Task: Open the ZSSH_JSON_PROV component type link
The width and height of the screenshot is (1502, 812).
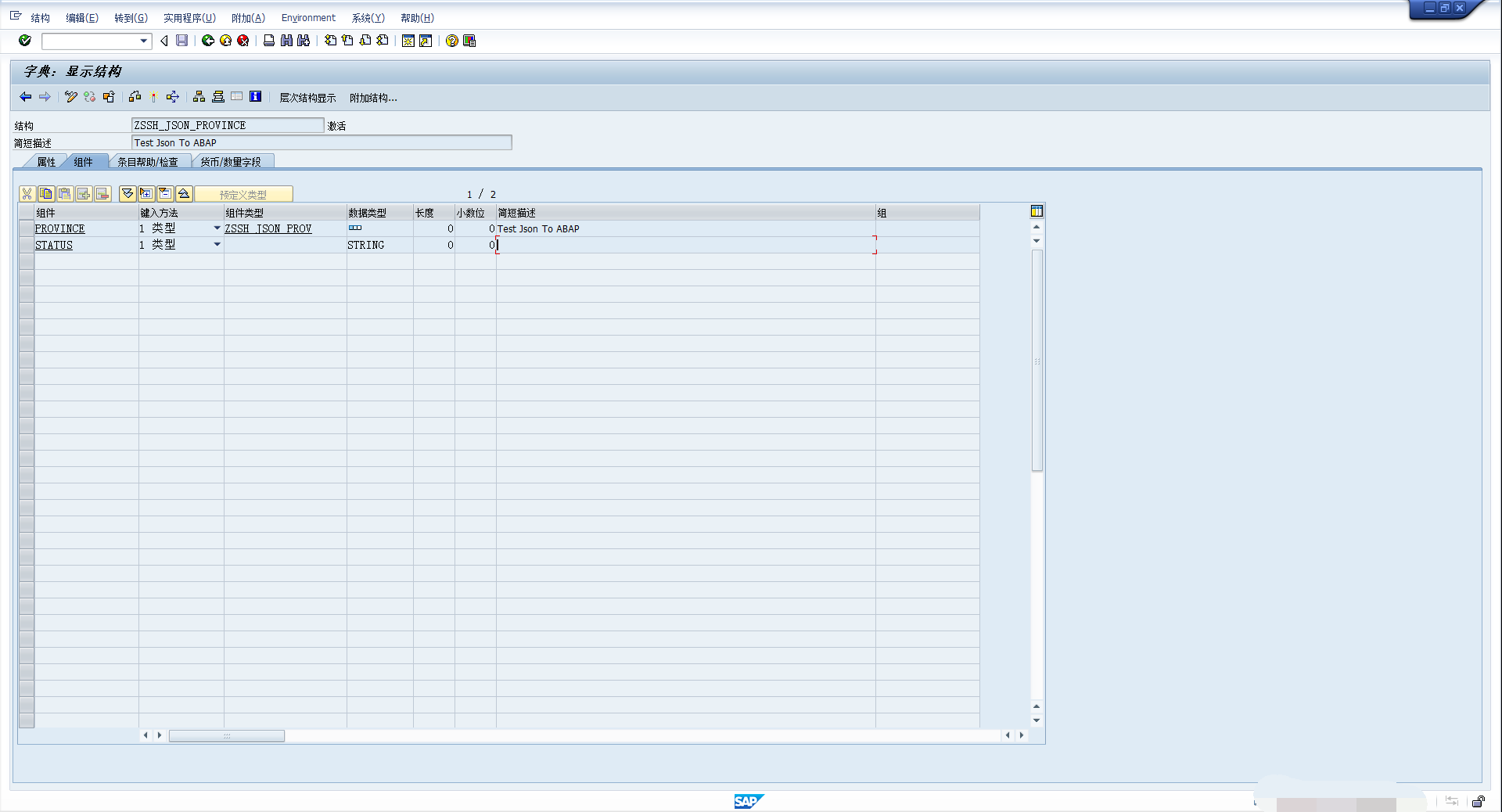Action: tap(268, 228)
